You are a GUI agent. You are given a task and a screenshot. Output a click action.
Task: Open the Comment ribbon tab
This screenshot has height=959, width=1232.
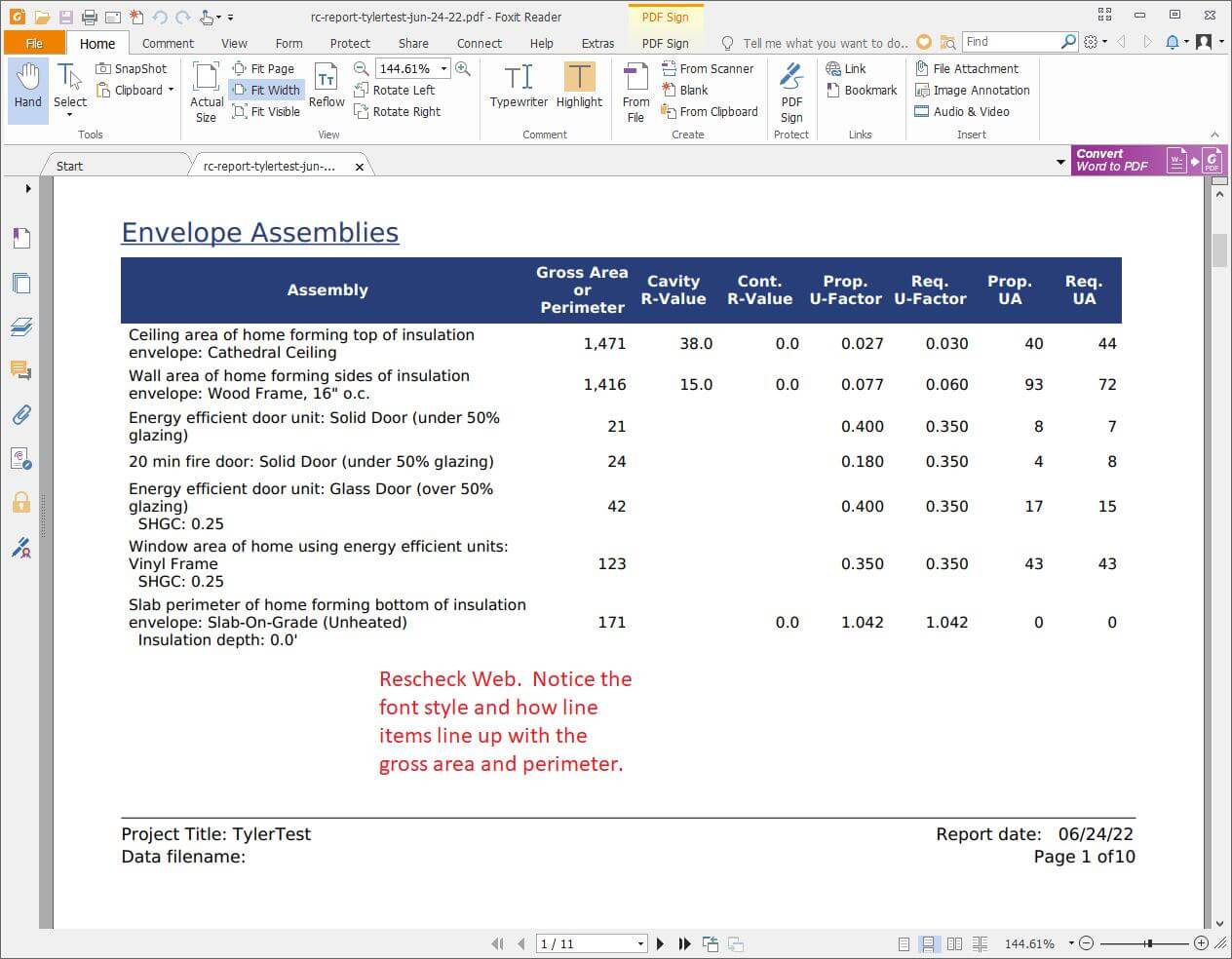coord(168,43)
